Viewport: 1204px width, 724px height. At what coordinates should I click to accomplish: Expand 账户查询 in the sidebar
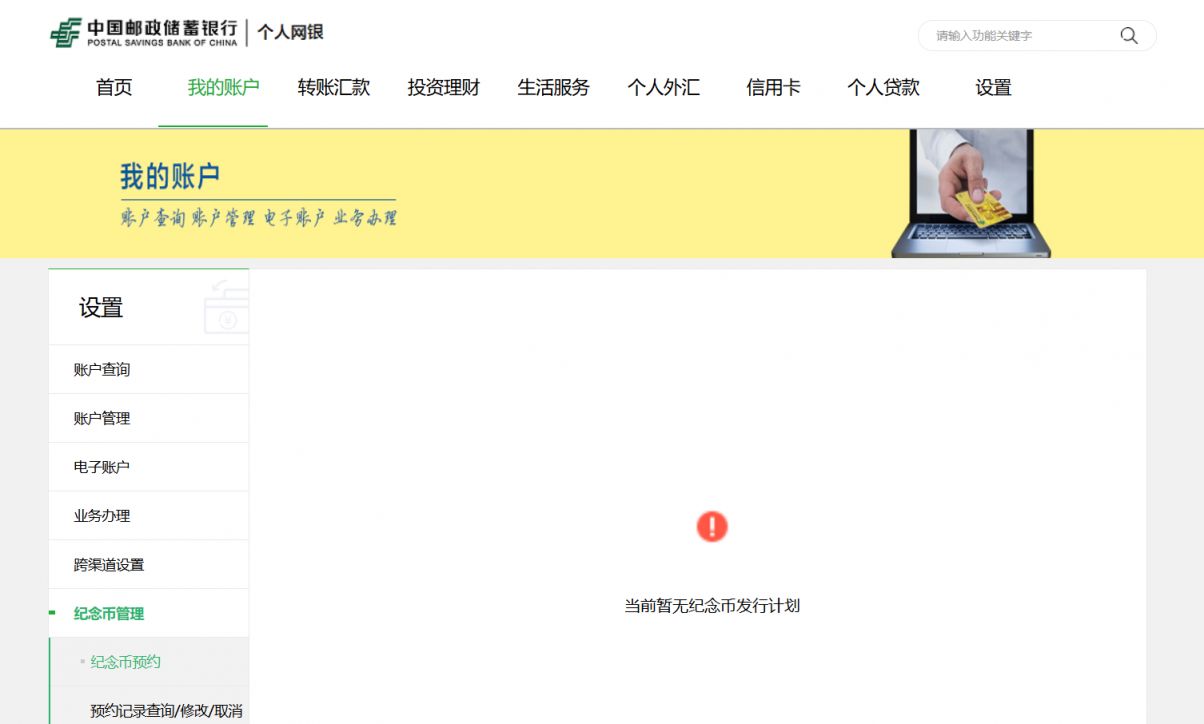149,369
